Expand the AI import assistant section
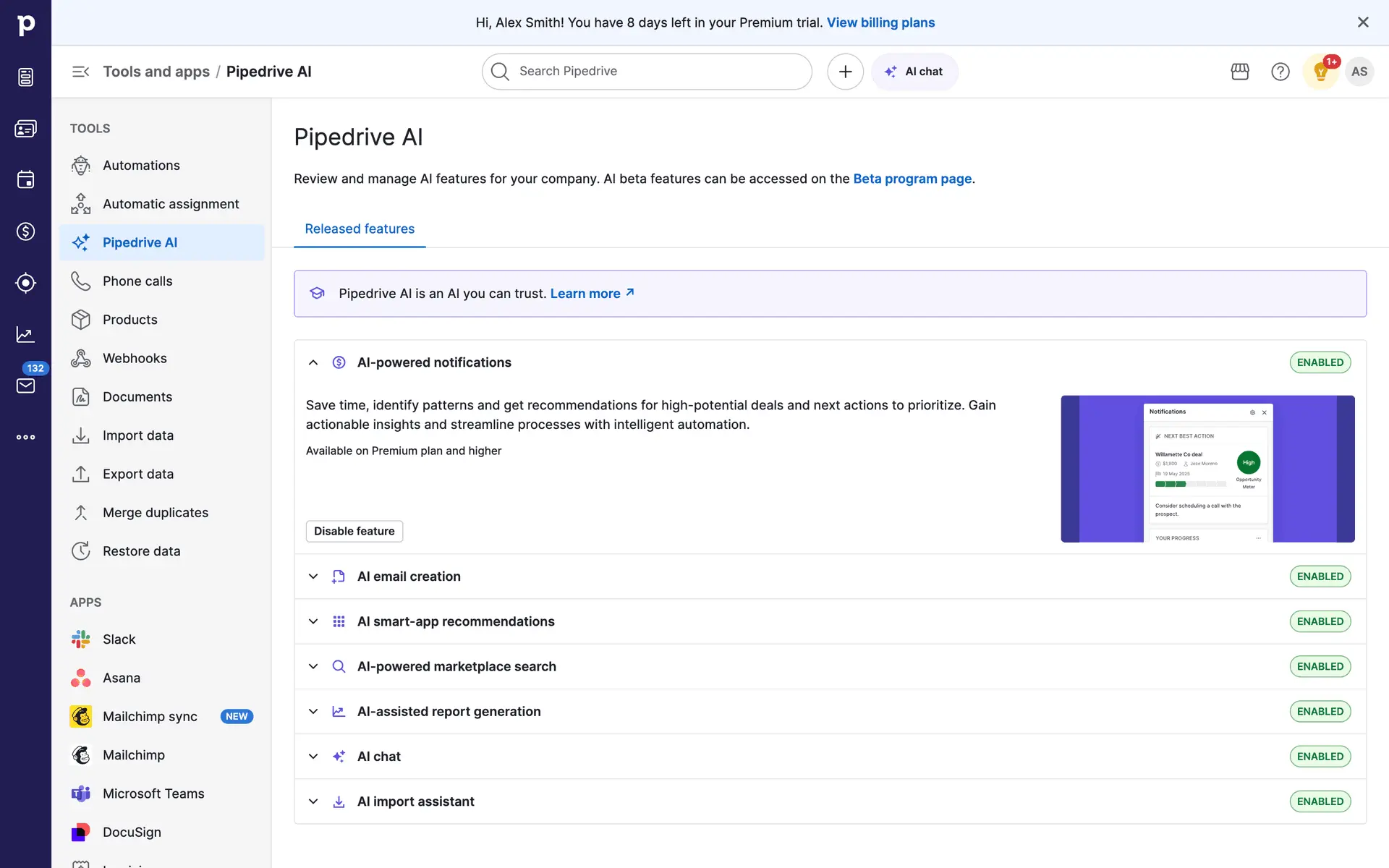This screenshot has height=868, width=1389. 313,801
